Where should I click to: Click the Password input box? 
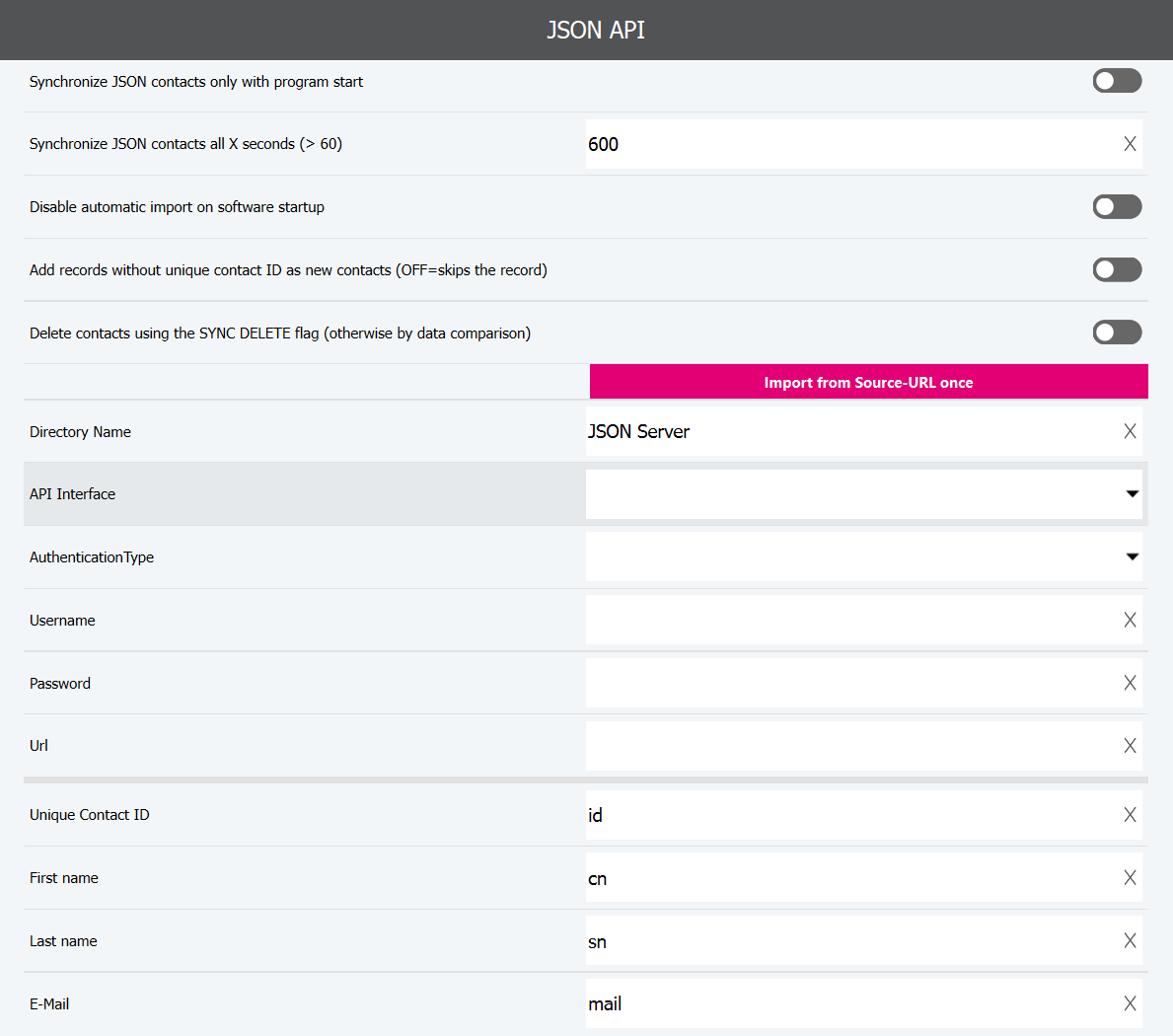(848, 683)
